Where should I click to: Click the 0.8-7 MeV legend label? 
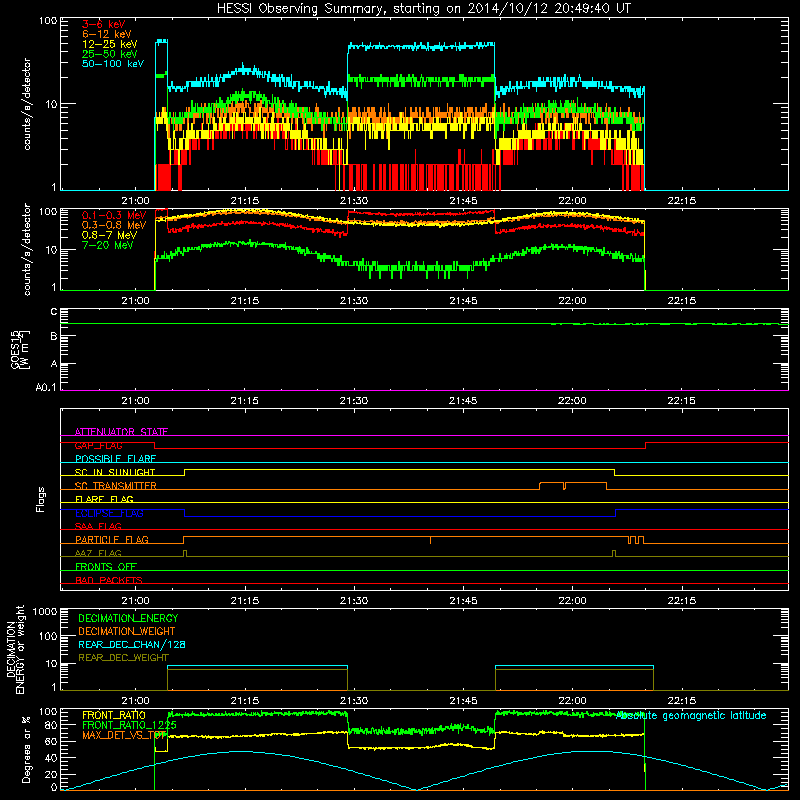coord(110,235)
